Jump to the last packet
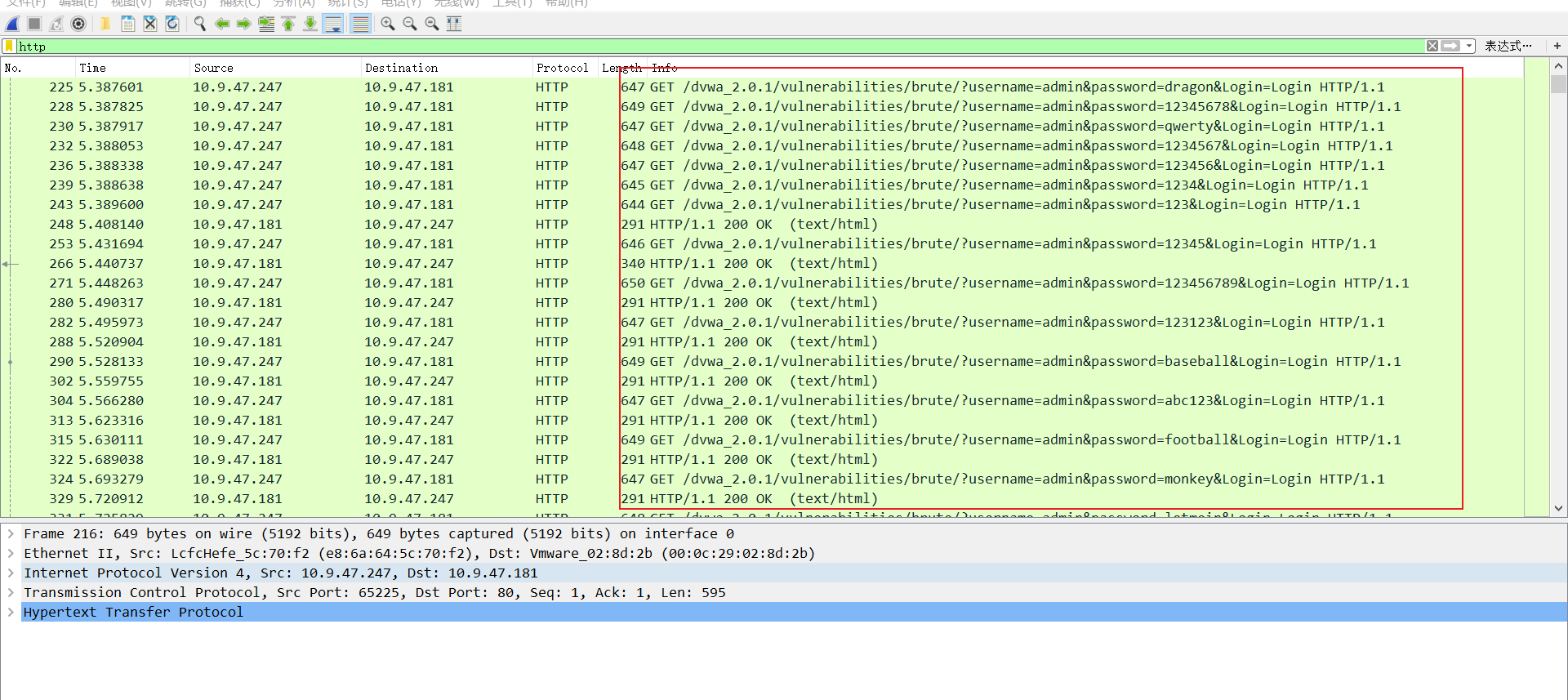Viewport: 1568px width, 700px height. click(310, 24)
